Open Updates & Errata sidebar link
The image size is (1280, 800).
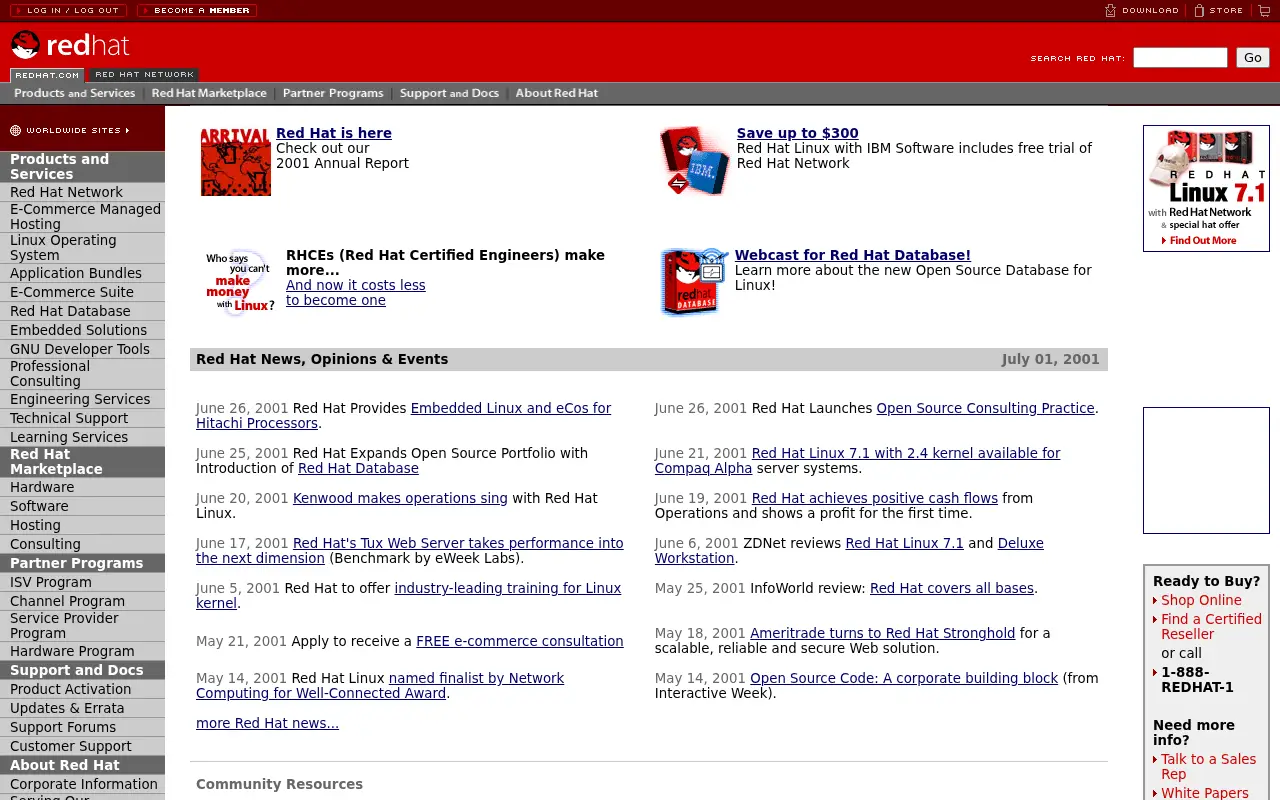67,708
